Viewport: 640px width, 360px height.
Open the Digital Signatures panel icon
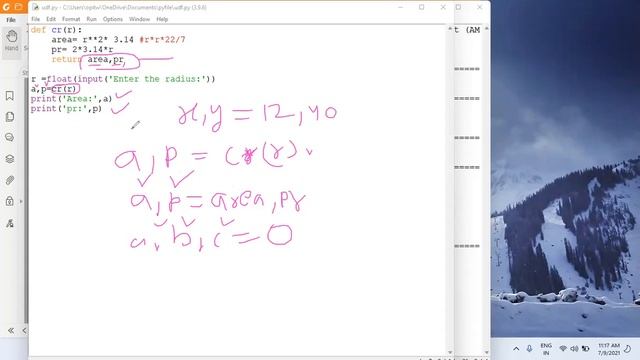point(10,223)
